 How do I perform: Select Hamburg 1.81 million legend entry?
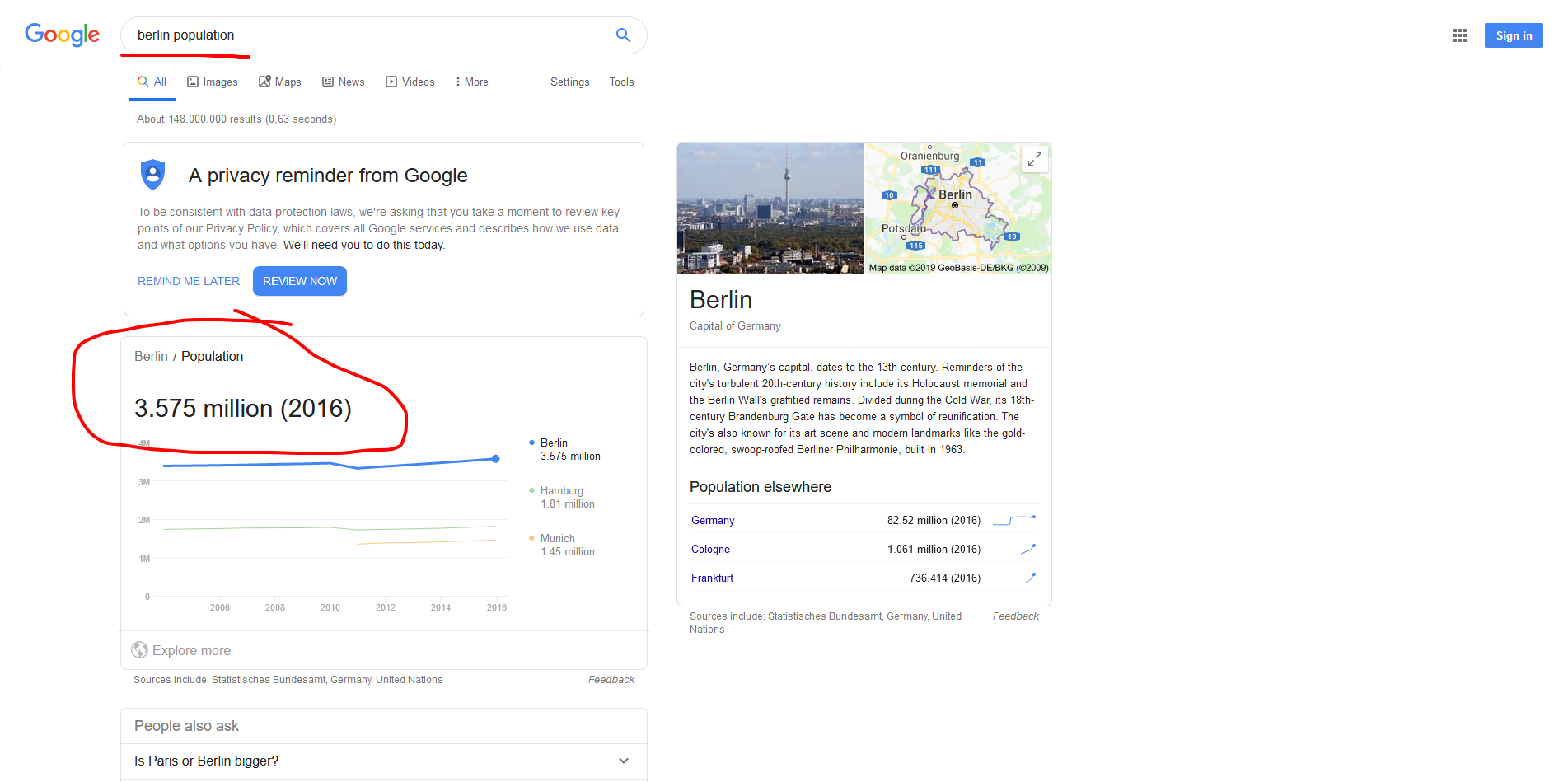(563, 497)
